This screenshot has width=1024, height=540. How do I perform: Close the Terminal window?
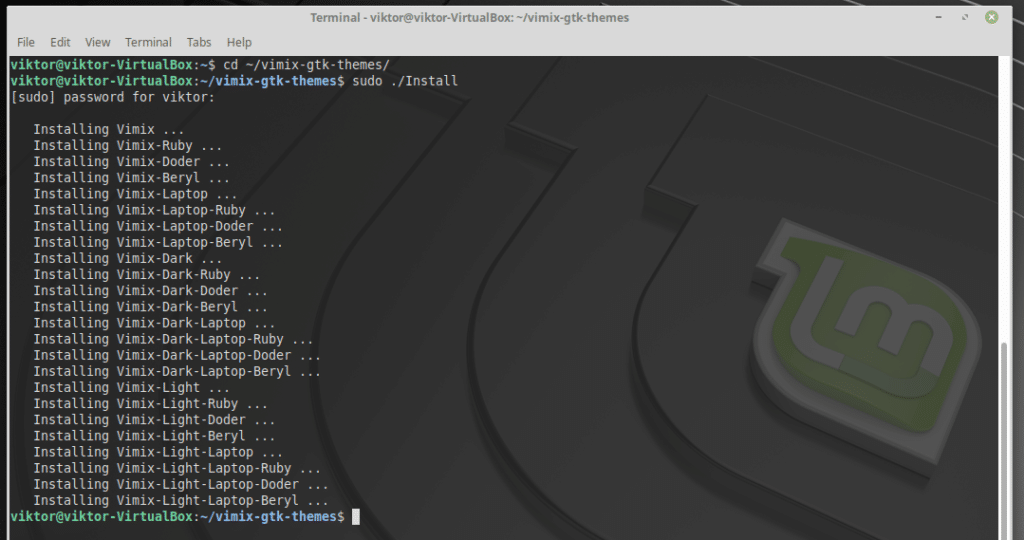[x=991, y=17]
